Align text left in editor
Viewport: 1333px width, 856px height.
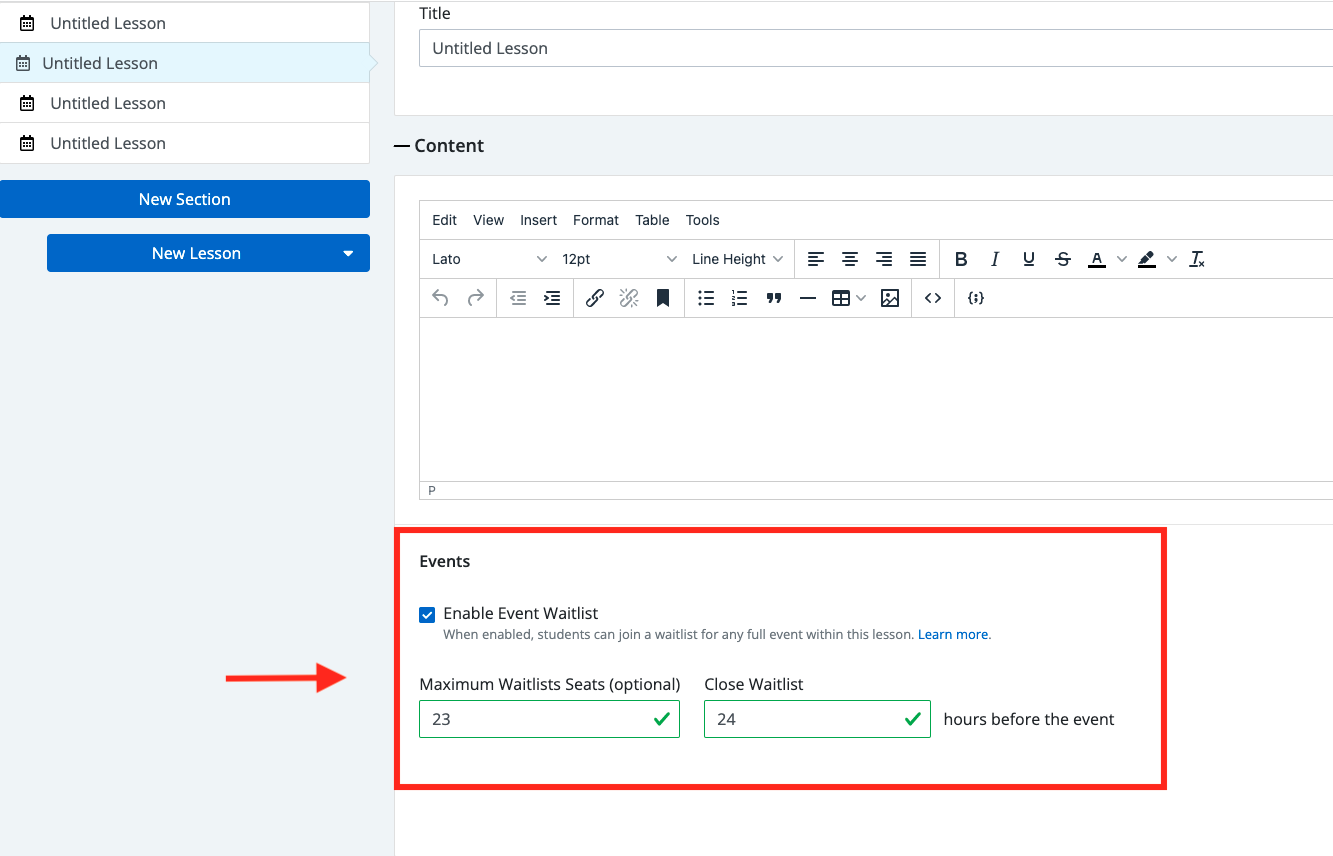(x=816, y=259)
